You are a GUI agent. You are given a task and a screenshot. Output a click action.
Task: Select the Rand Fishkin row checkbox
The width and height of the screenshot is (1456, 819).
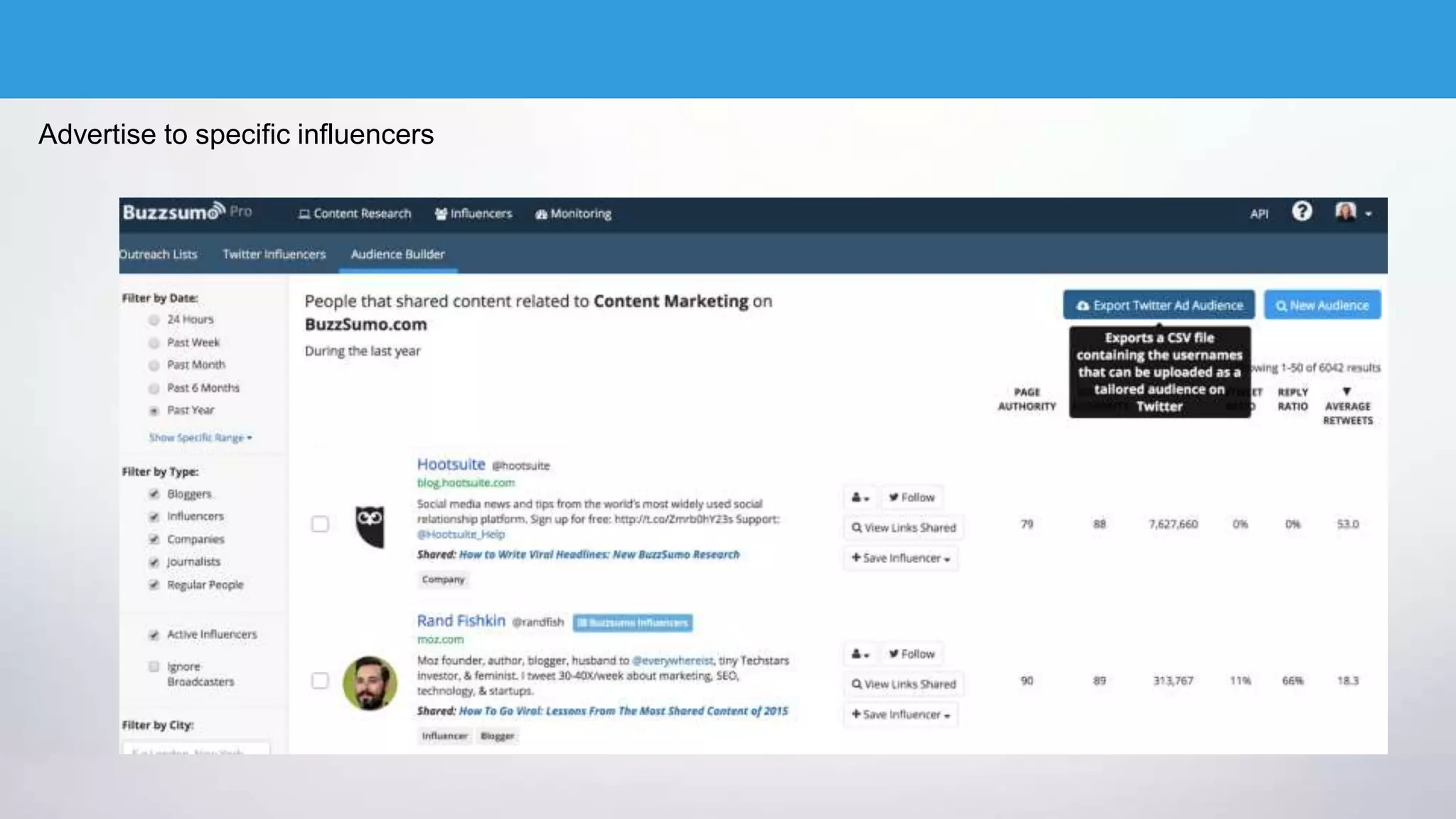[320, 680]
